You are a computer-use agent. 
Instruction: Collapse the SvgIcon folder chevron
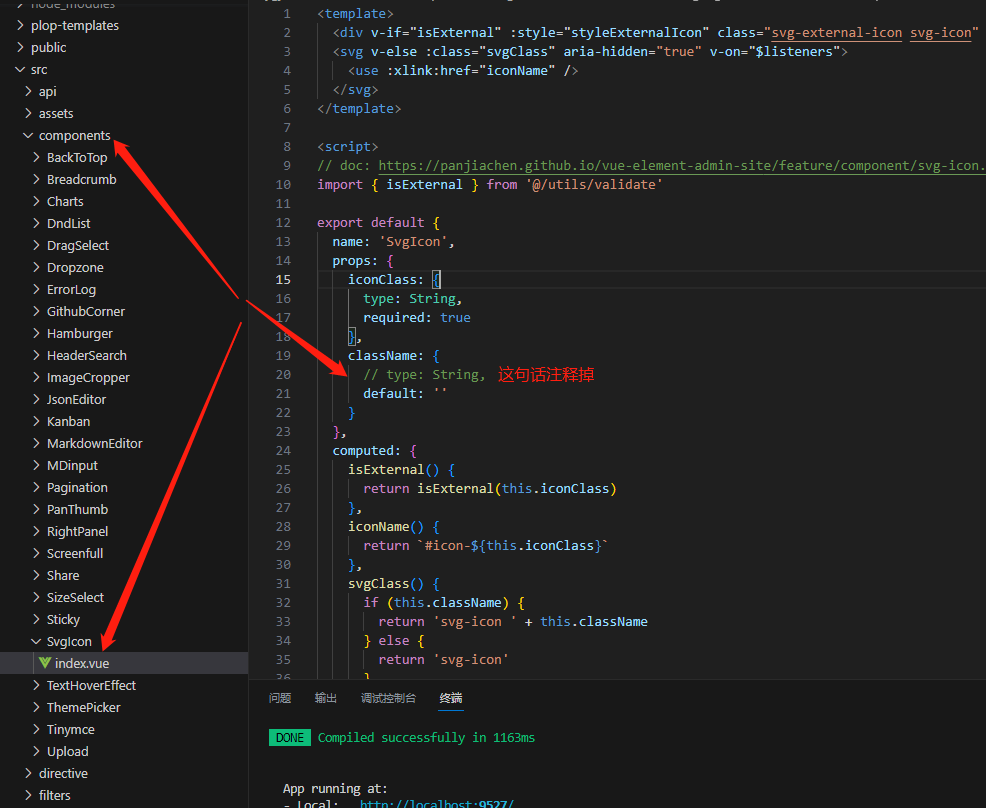(36, 641)
